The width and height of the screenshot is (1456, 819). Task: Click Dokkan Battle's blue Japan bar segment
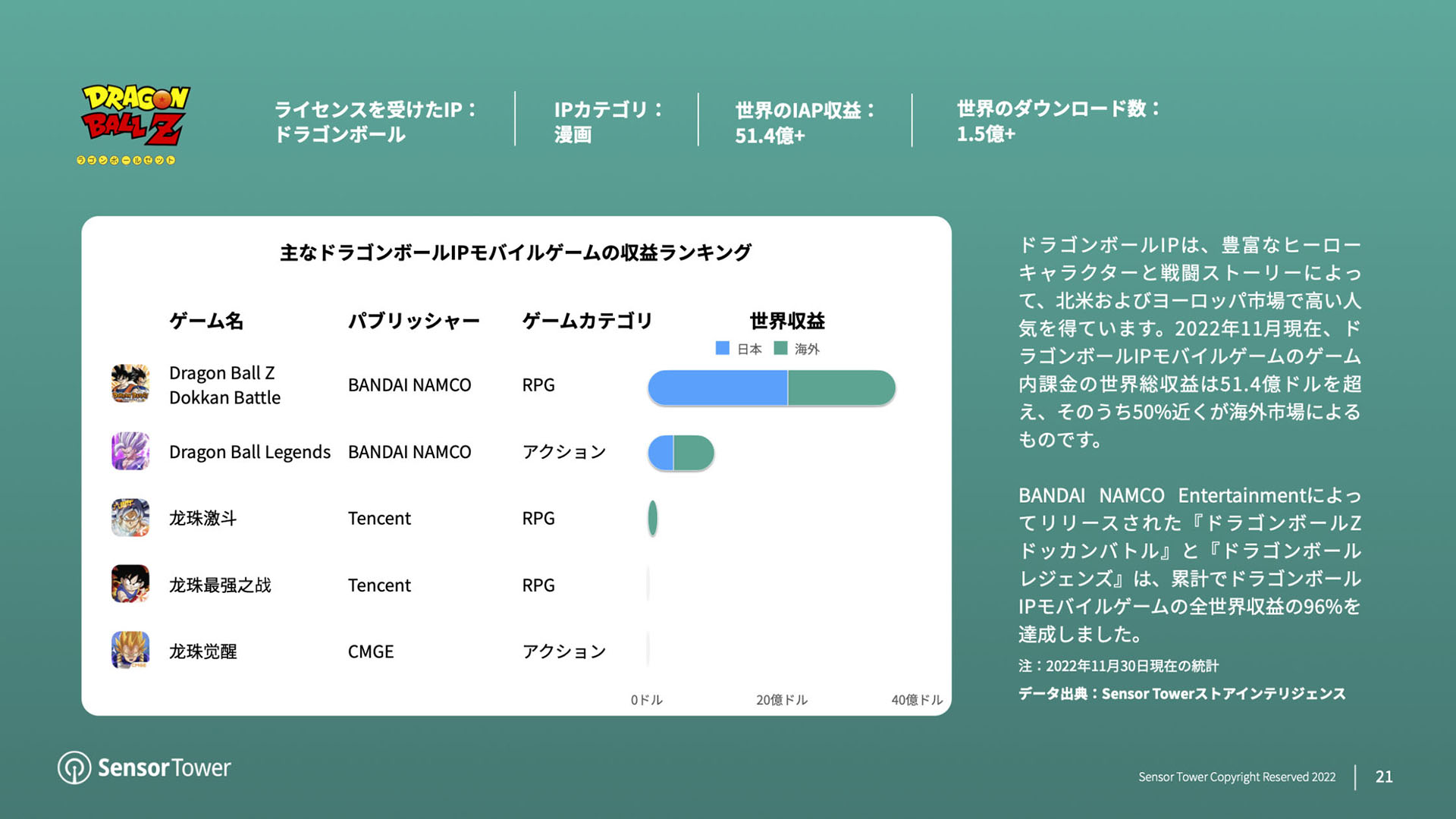click(717, 388)
